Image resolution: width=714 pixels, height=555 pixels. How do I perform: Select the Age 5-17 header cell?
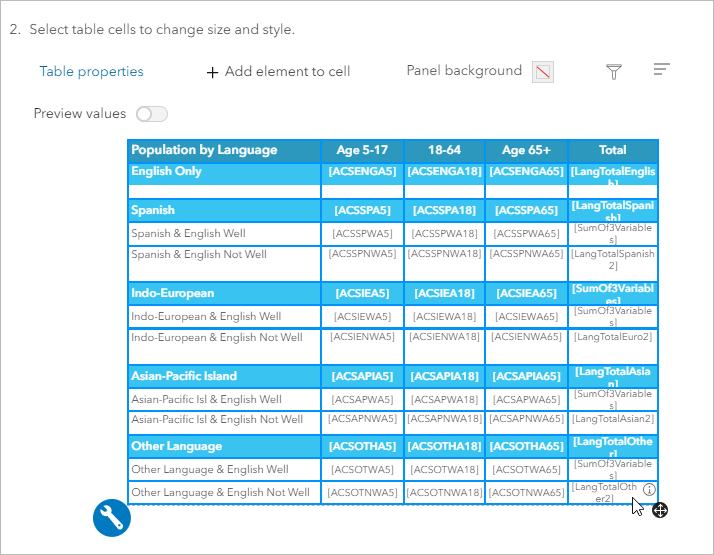click(x=362, y=151)
